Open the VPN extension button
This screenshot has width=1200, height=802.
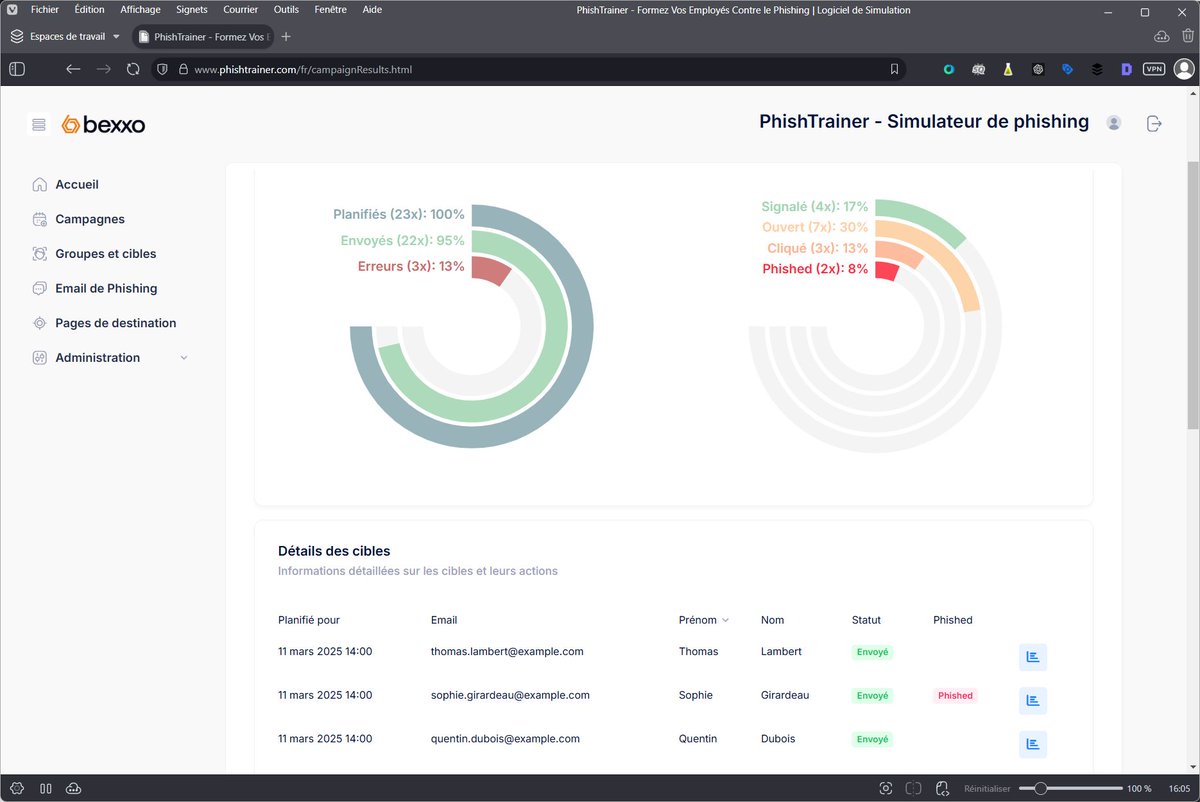[x=1154, y=69]
